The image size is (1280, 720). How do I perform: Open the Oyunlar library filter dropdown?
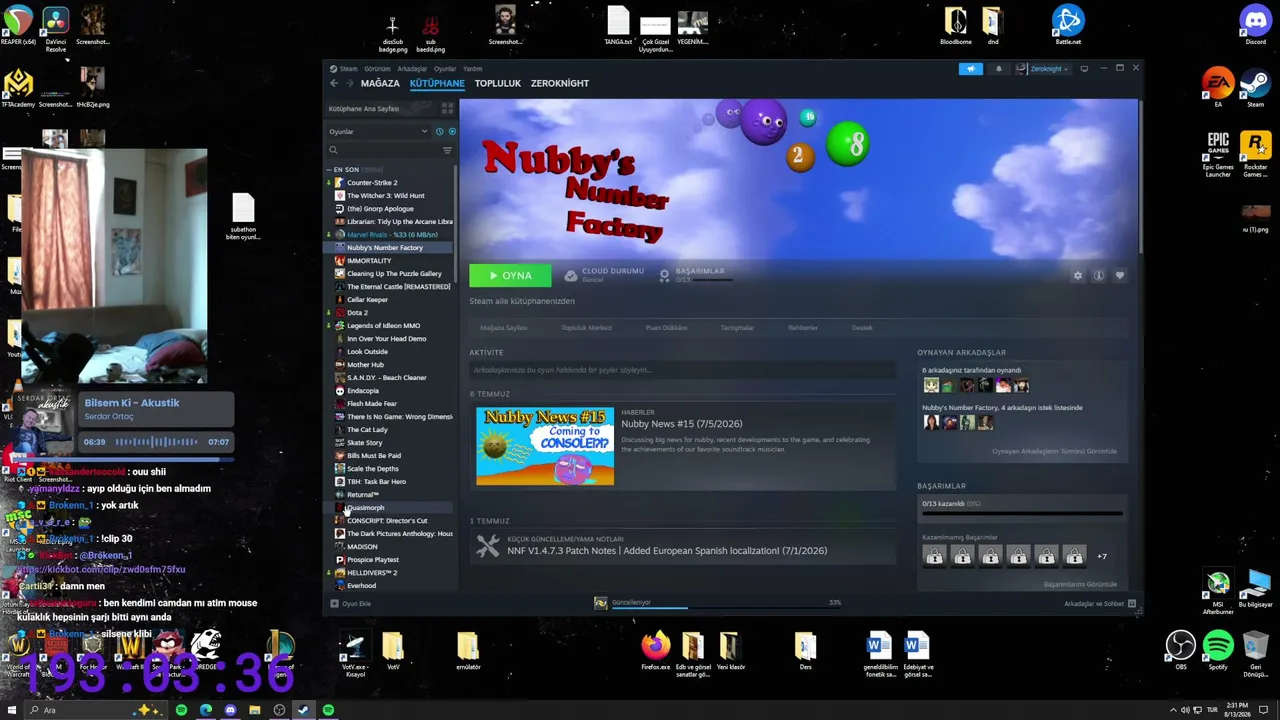point(378,131)
